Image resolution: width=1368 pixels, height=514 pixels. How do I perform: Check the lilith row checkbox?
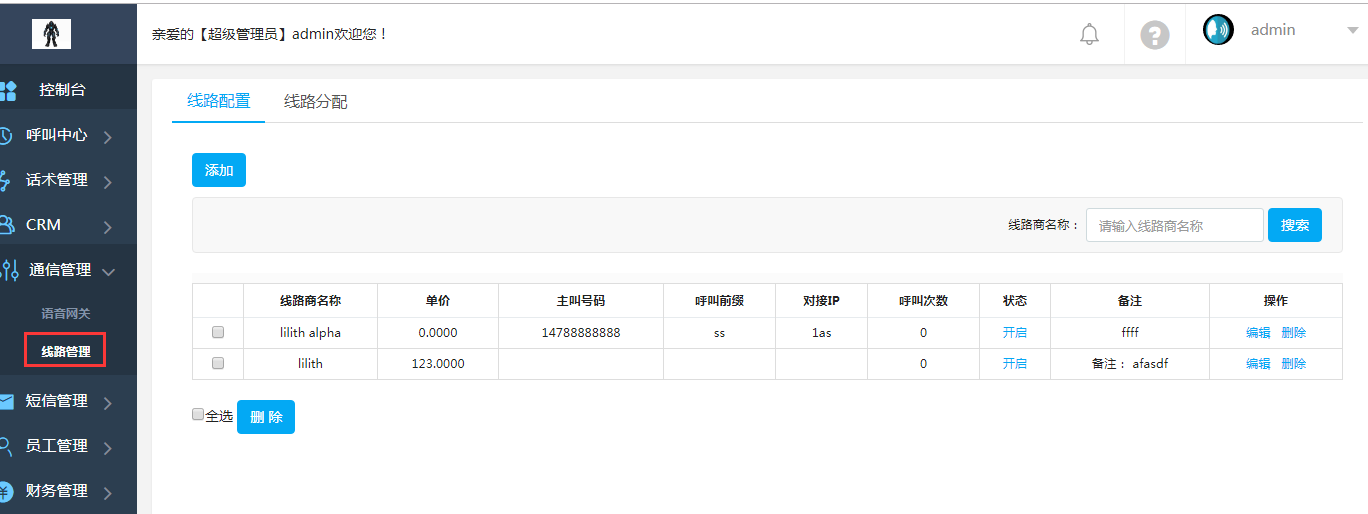[x=218, y=364]
